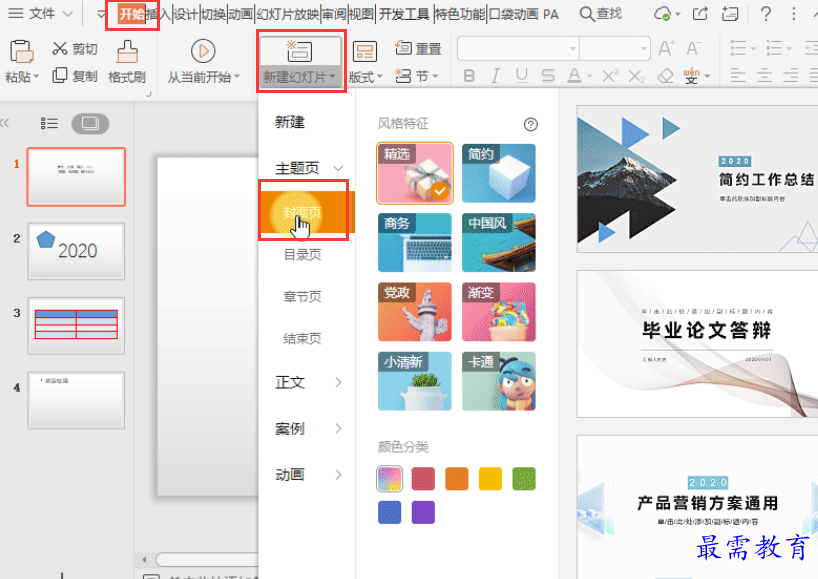This screenshot has width=818, height=579.
Task: Toggle Underline formatting
Action: click(x=521, y=76)
